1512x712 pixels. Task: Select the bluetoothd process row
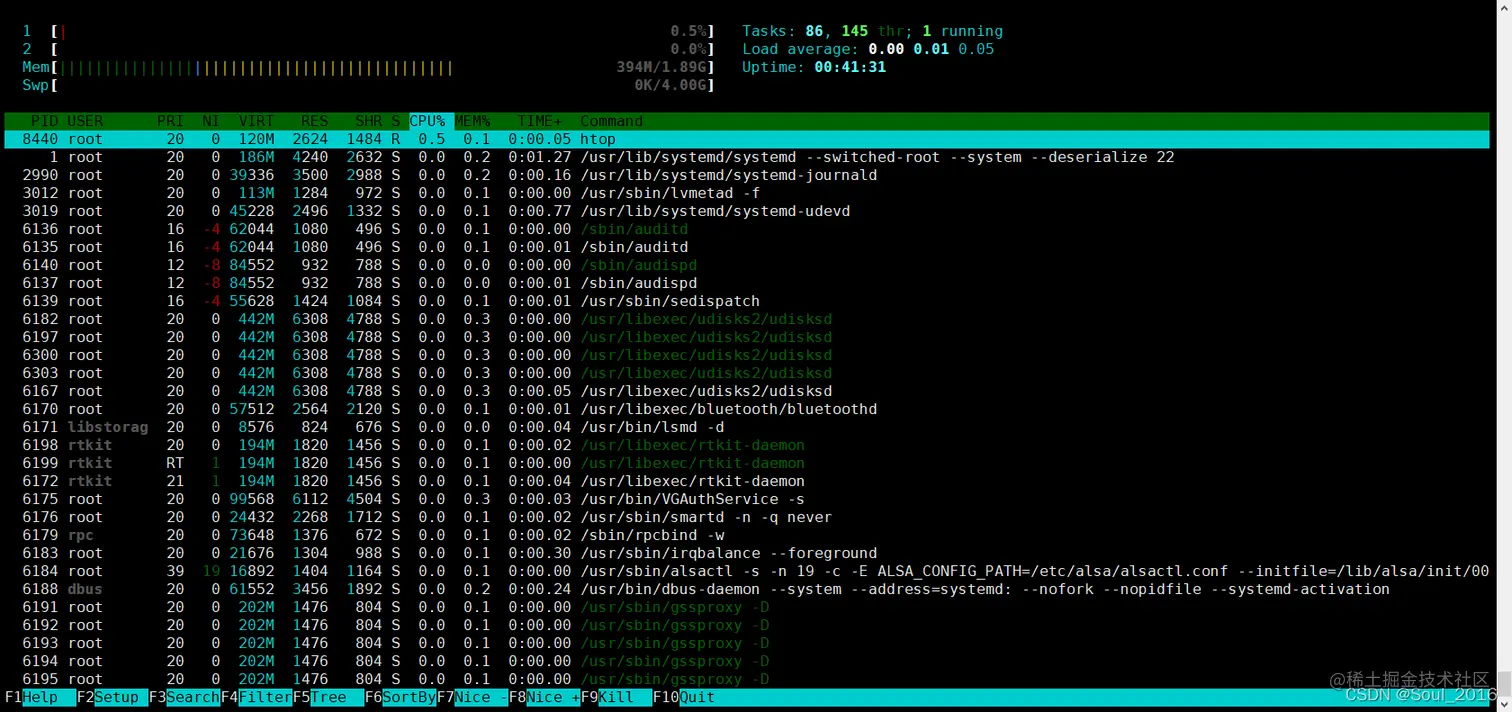point(747,409)
